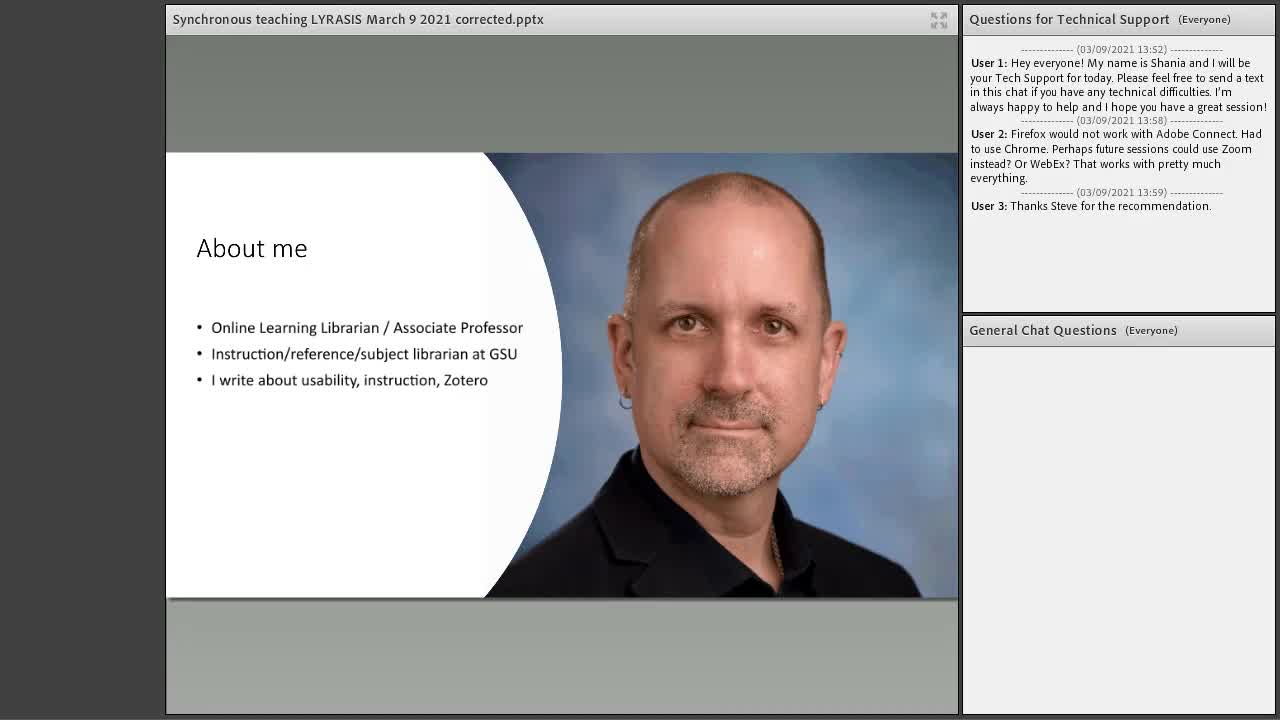
Task: Click User 3's thanks to Steve message
Action: [x=1090, y=206]
